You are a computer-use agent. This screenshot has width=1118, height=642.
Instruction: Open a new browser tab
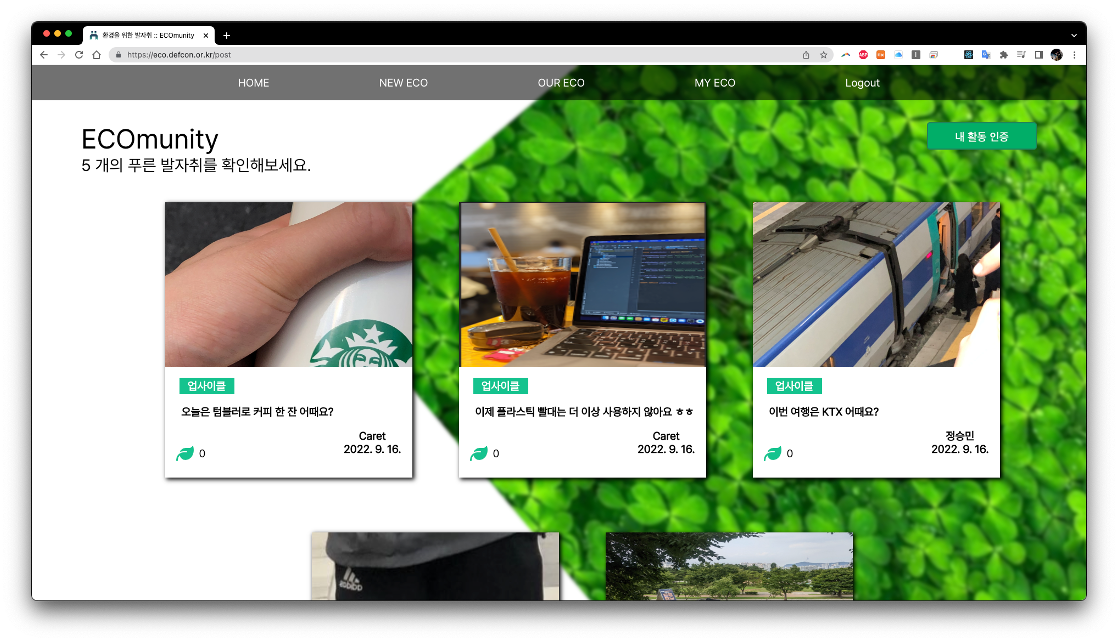click(227, 35)
